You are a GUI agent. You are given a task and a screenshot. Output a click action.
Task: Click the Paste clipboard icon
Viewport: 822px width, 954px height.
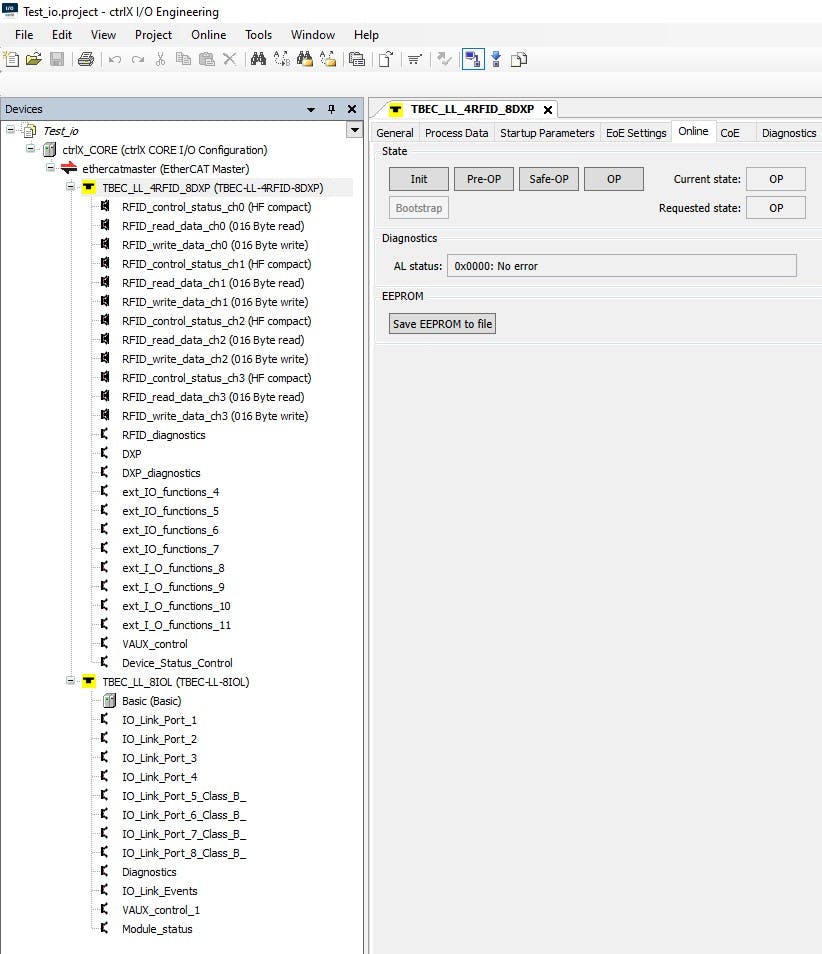(x=207, y=59)
